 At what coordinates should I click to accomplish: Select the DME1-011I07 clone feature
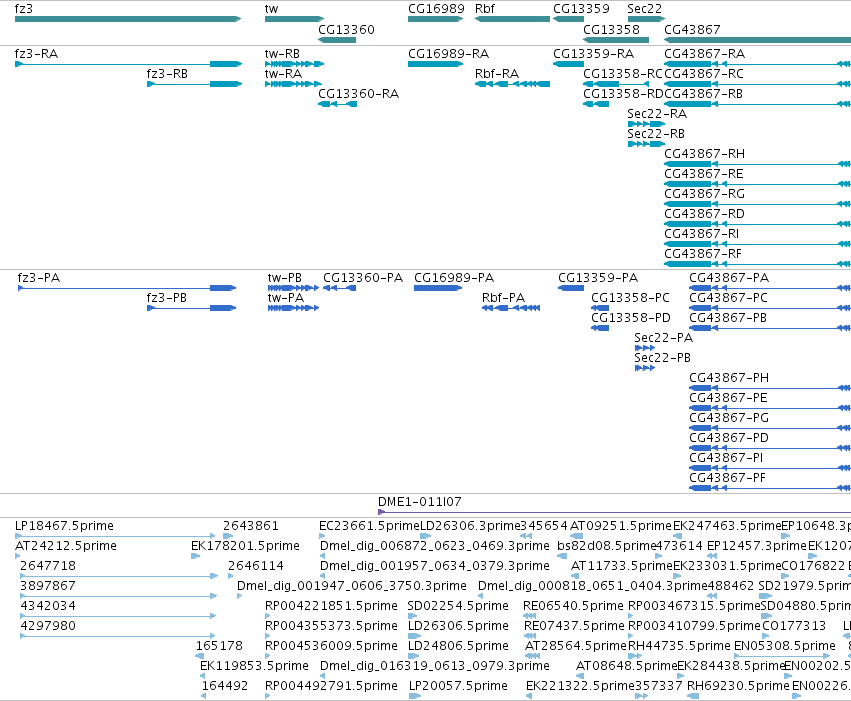click(614, 512)
